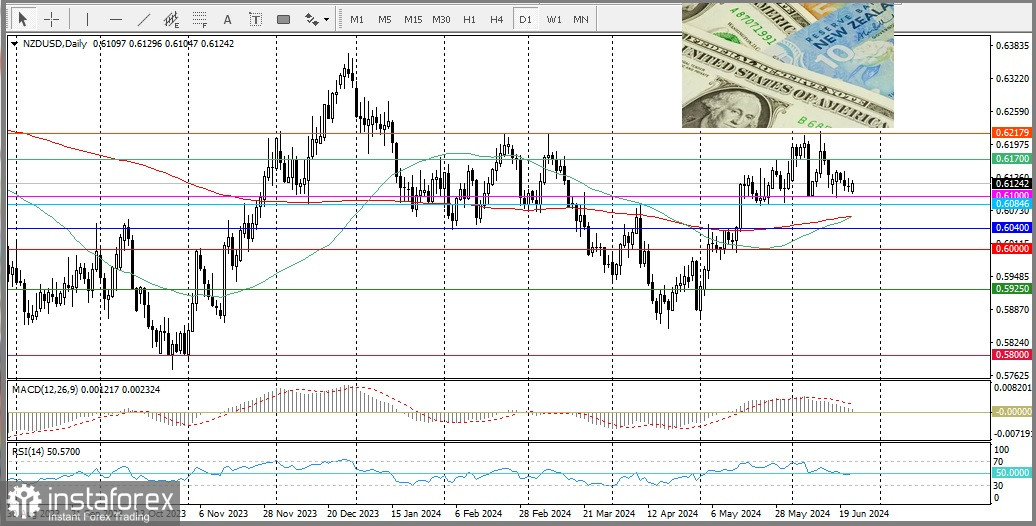Pick the rectangle shape tool
Image resolution: width=1036 pixels, height=526 pixels.
[283, 19]
